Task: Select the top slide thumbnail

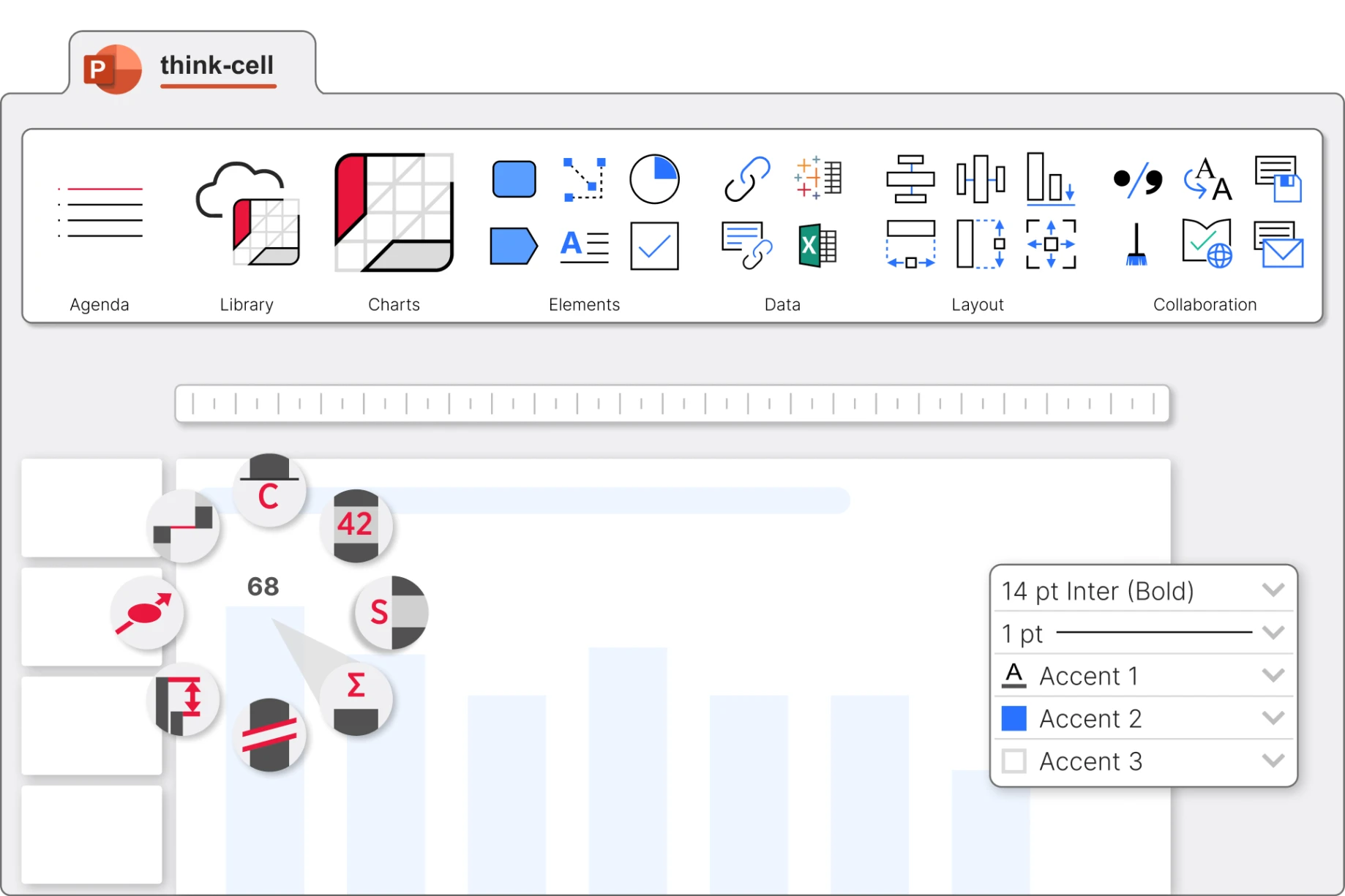Action: pyautogui.click(x=91, y=507)
